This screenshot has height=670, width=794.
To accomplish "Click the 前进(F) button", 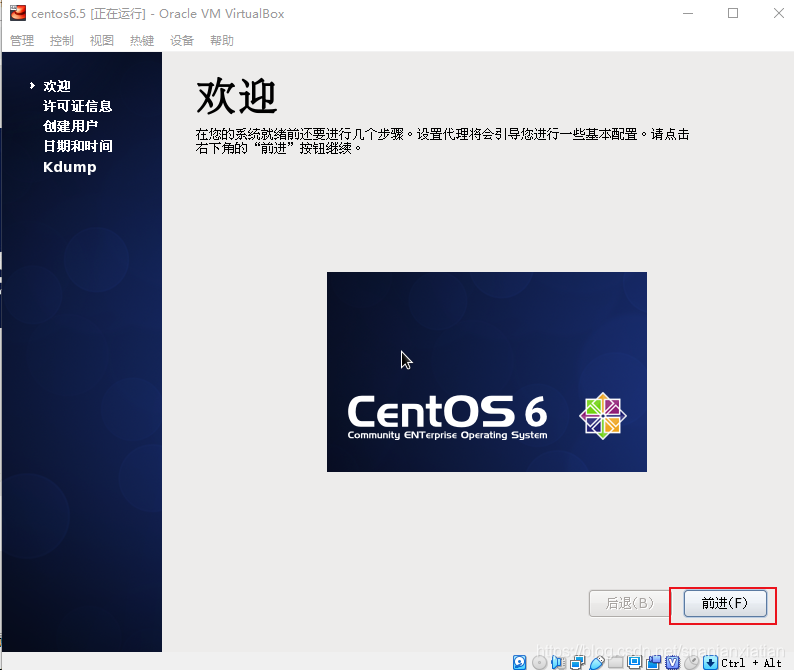I will tap(725, 603).
